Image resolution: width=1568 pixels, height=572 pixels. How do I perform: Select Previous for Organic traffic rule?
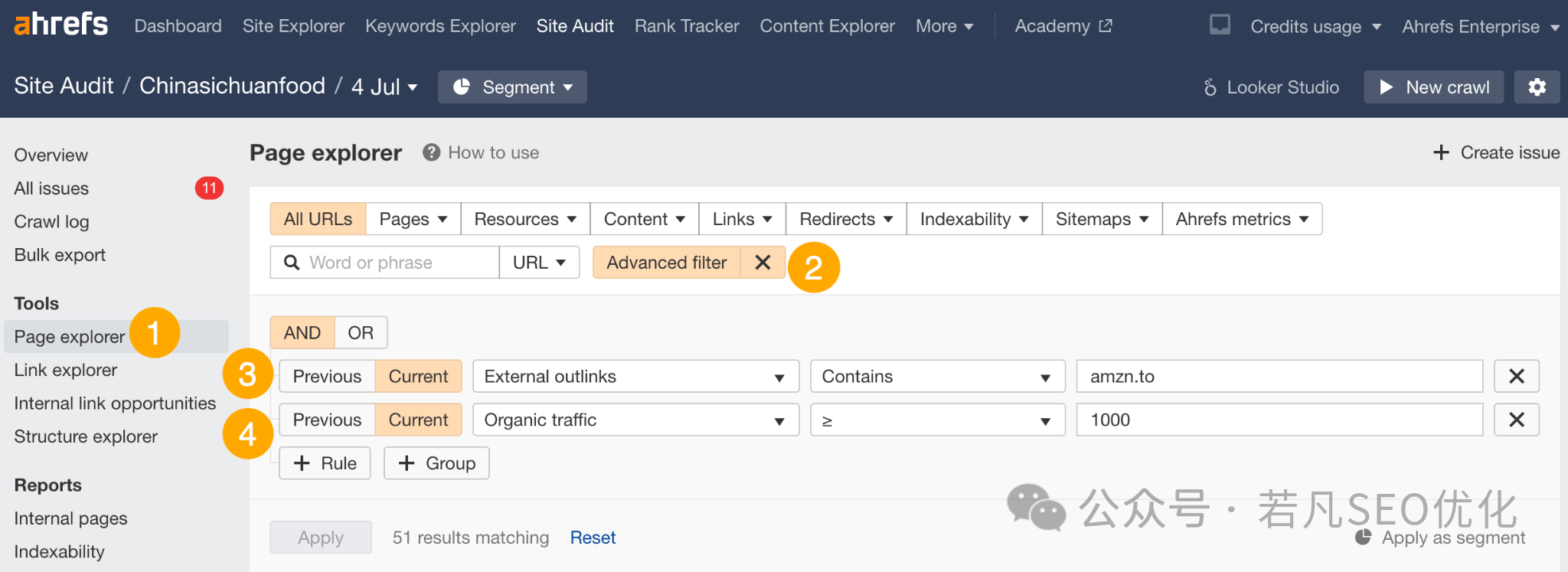click(x=327, y=420)
